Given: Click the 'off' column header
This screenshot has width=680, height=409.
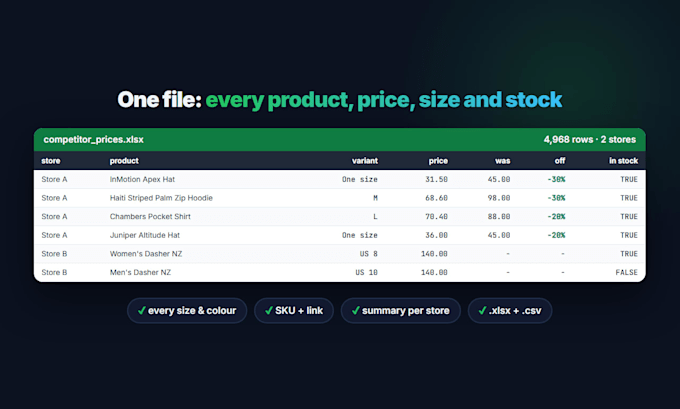Looking at the screenshot, I should (560, 161).
